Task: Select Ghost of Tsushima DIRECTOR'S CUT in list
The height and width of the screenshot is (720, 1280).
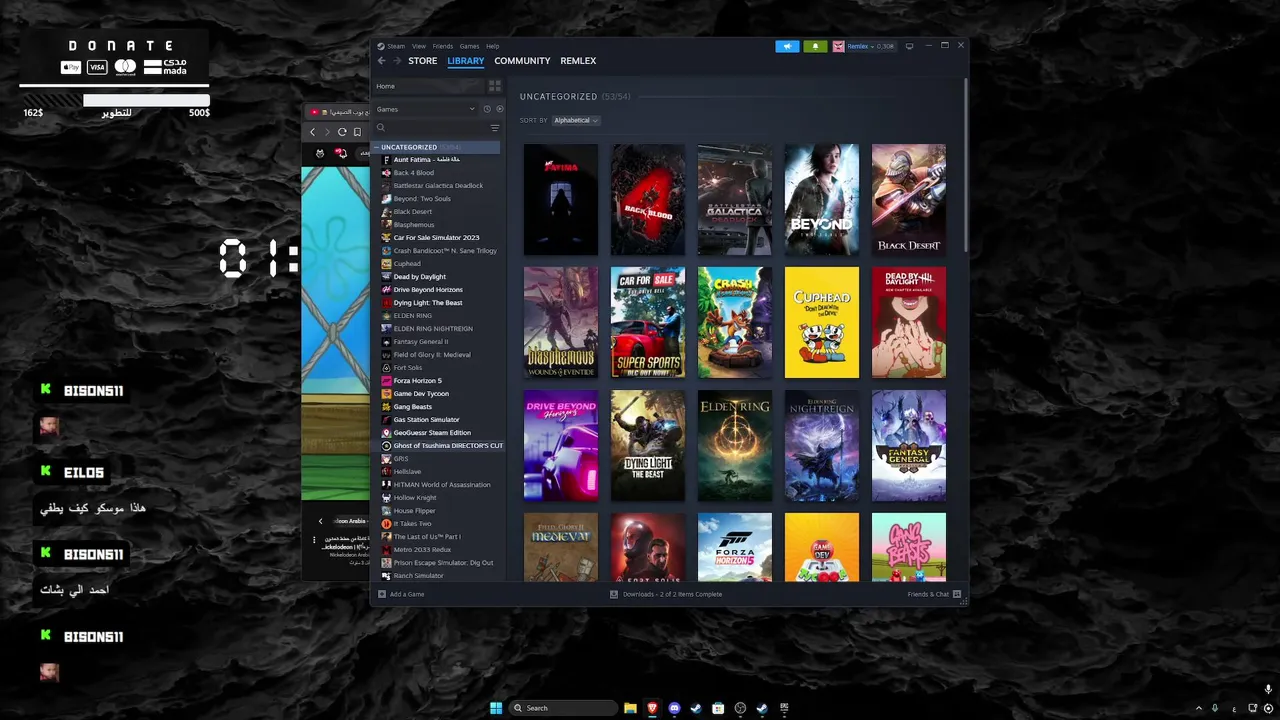Action: (440, 446)
